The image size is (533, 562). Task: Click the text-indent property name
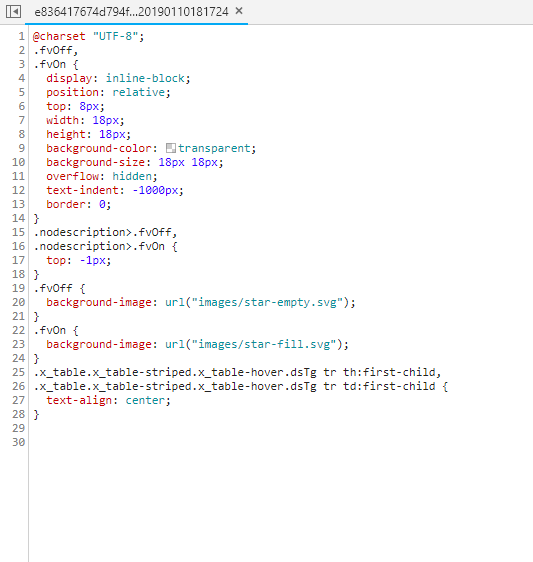pyautogui.click(x=82, y=190)
